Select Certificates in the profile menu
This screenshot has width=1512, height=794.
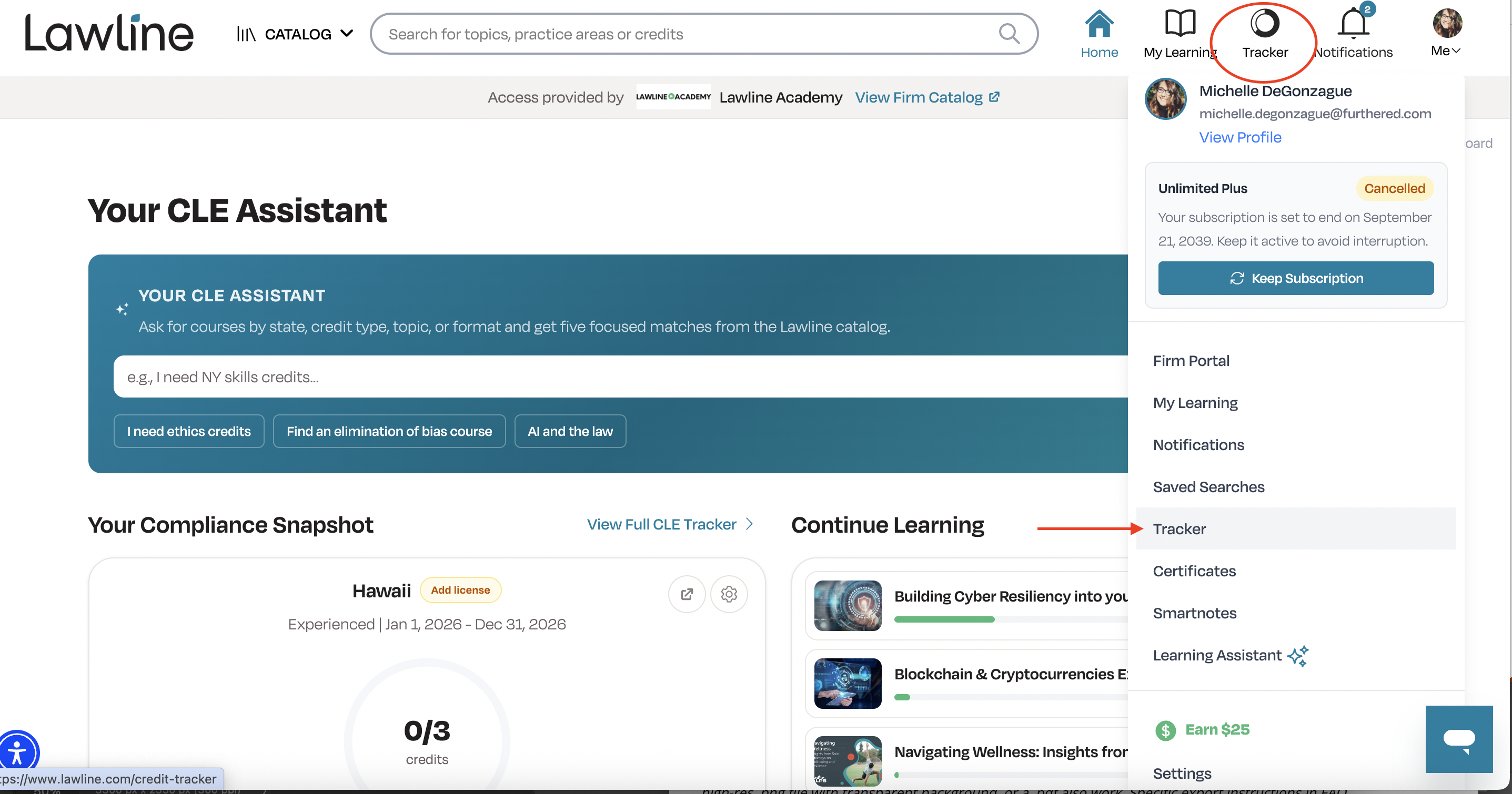(1296, 571)
